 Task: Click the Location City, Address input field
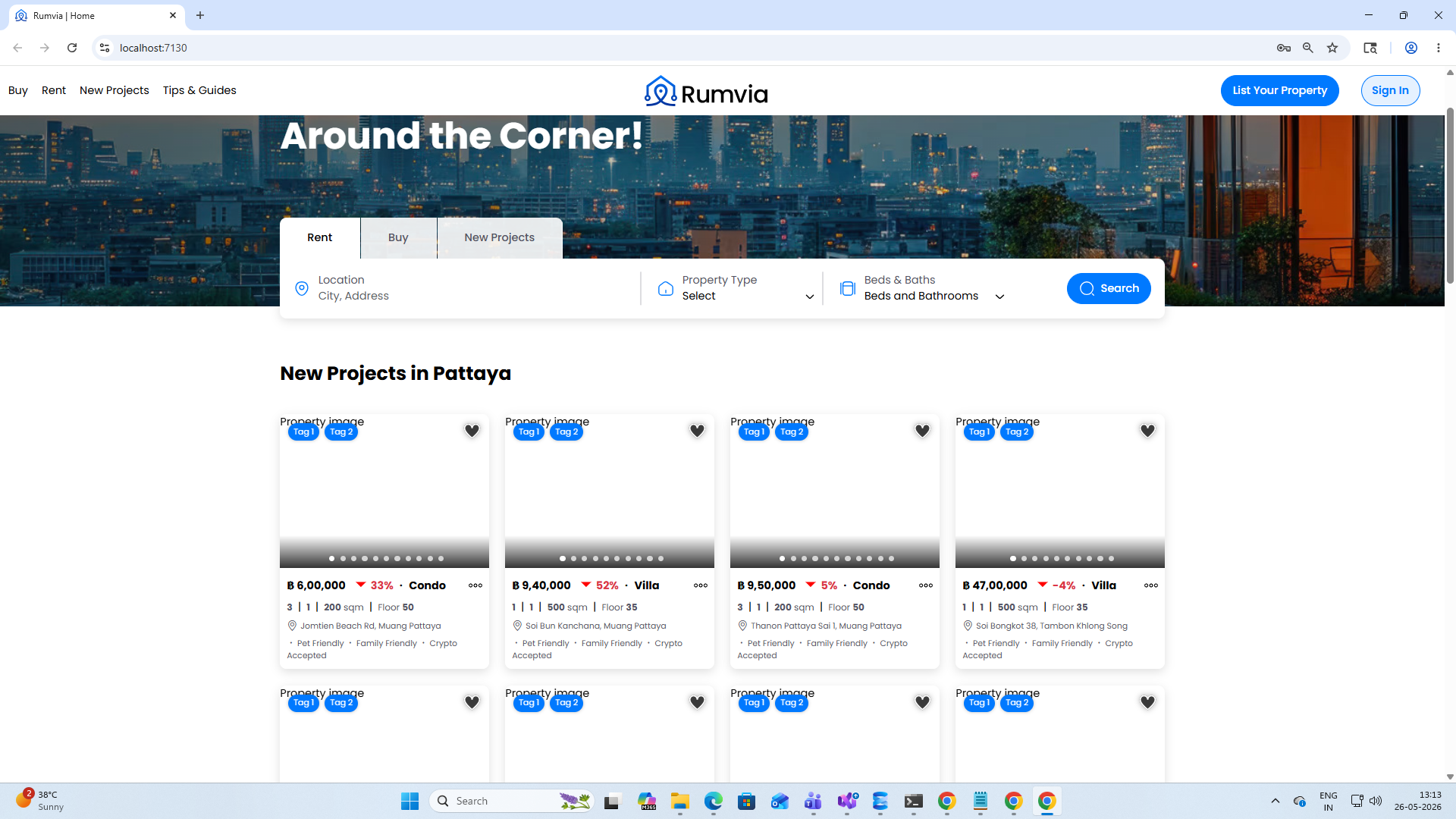pos(463,288)
